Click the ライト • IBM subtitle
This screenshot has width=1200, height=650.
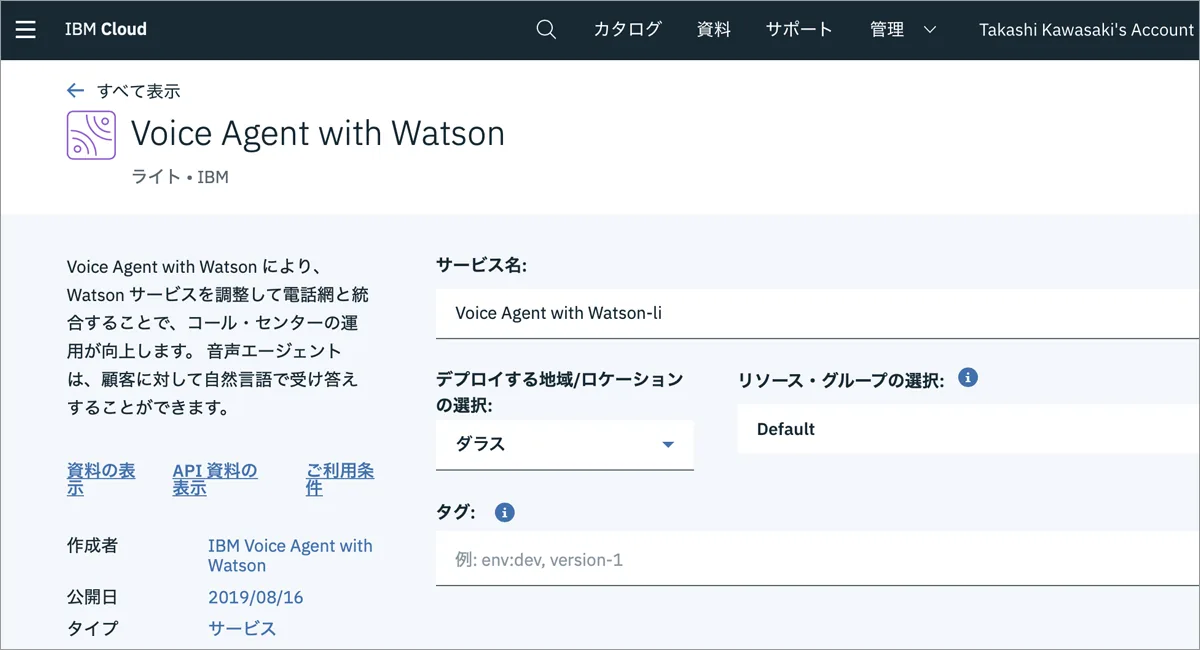pyautogui.click(x=180, y=177)
